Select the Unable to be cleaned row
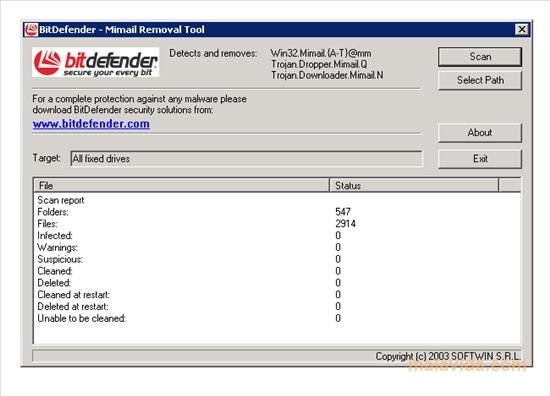 pyautogui.click(x=277, y=318)
